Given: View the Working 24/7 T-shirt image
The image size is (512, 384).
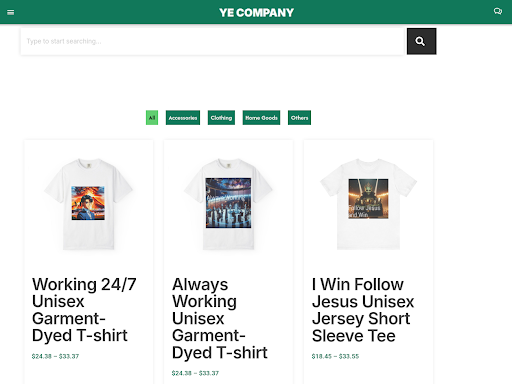Looking at the screenshot, I should click(88, 204).
